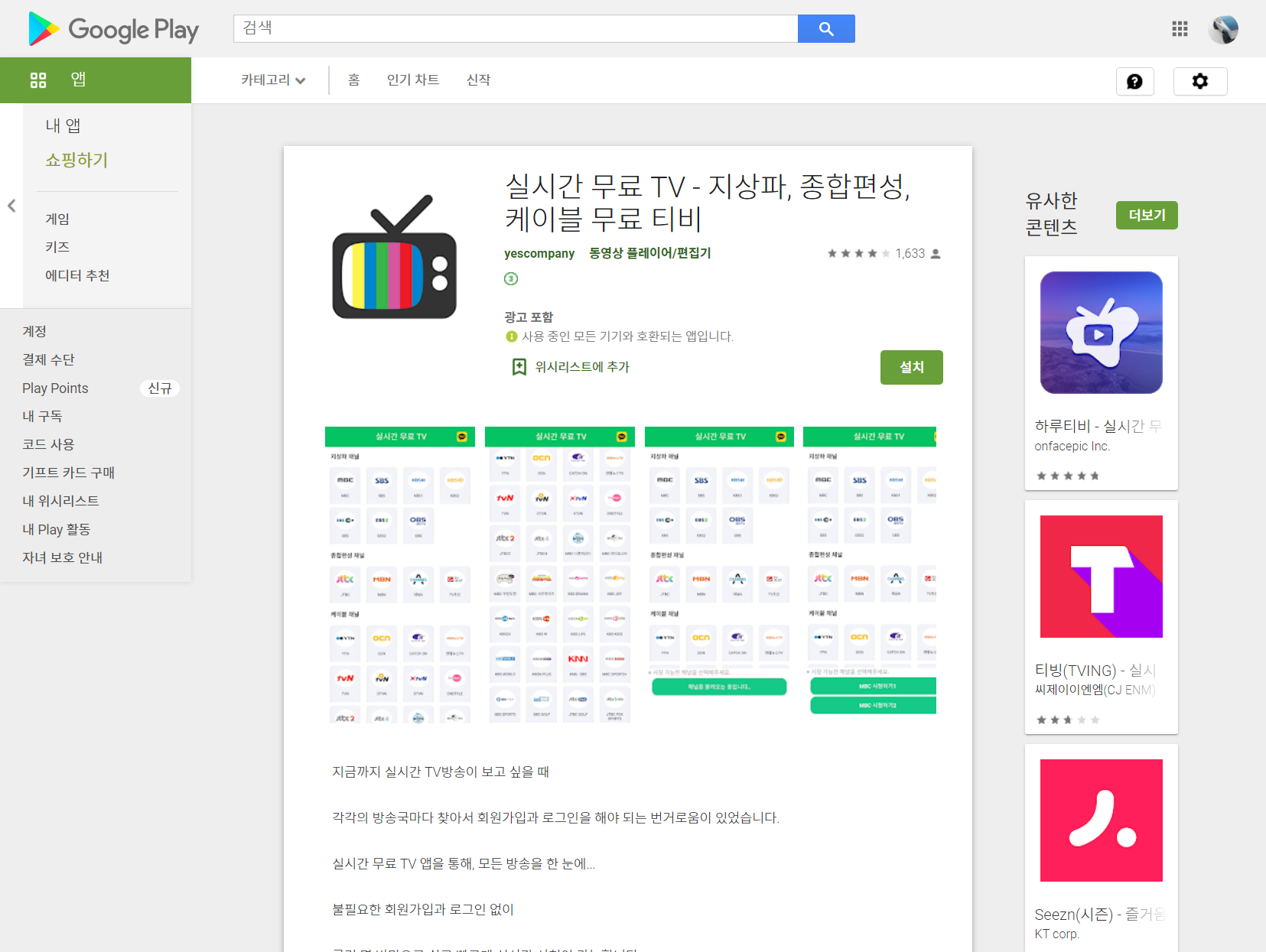Open the third app screenshot thumbnail
Image resolution: width=1266 pixels, height=952 pixels.
click(719, 575)
